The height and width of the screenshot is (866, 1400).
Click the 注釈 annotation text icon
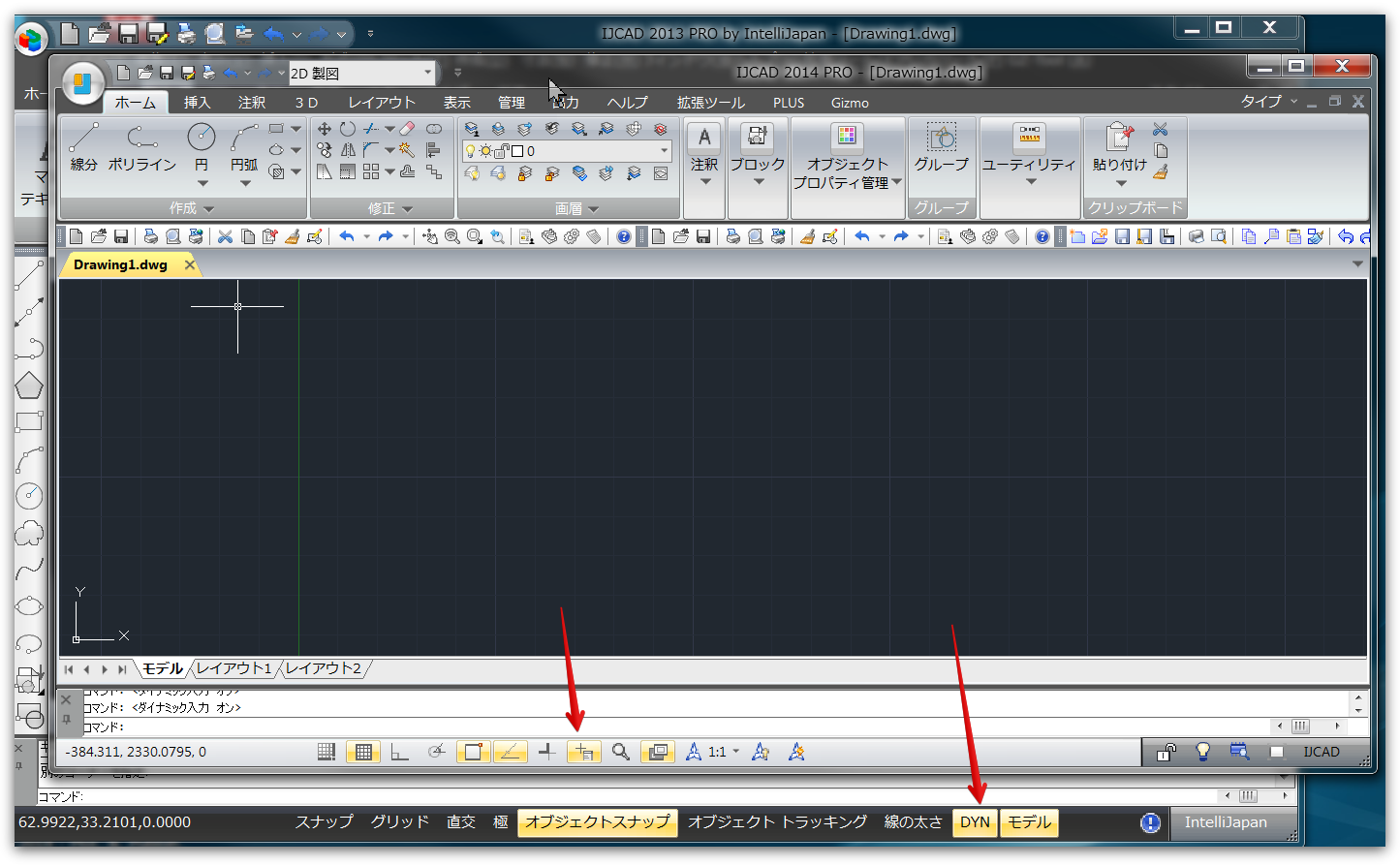704,137
